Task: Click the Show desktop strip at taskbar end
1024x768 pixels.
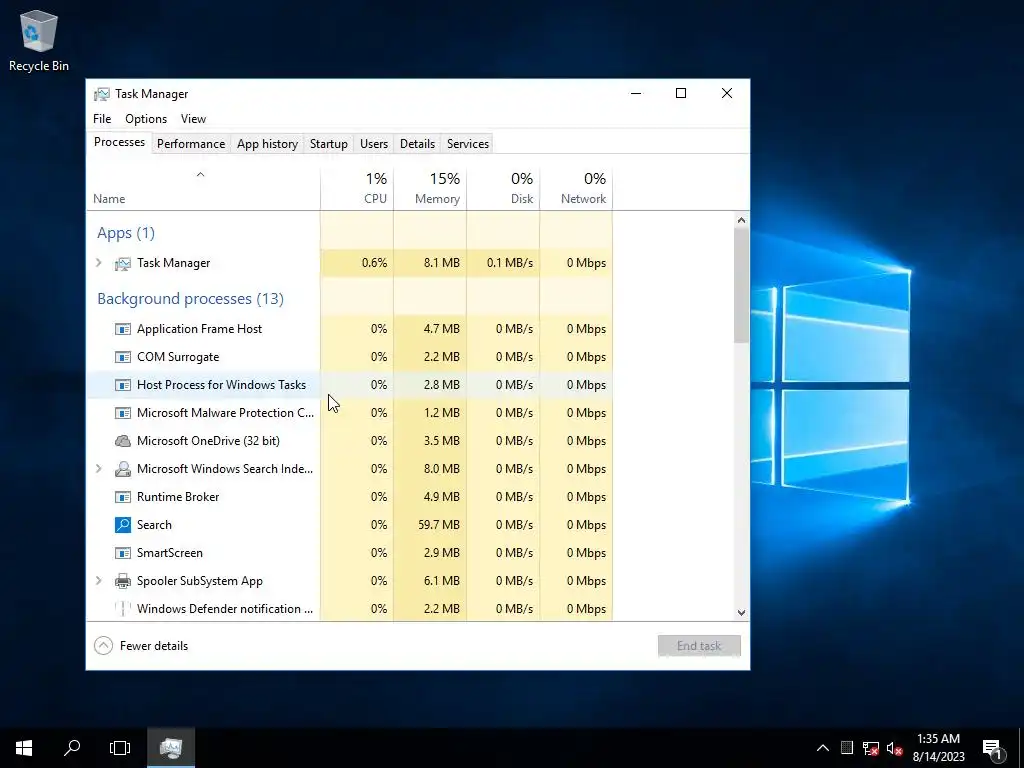Action: (x=1021, y=748)
